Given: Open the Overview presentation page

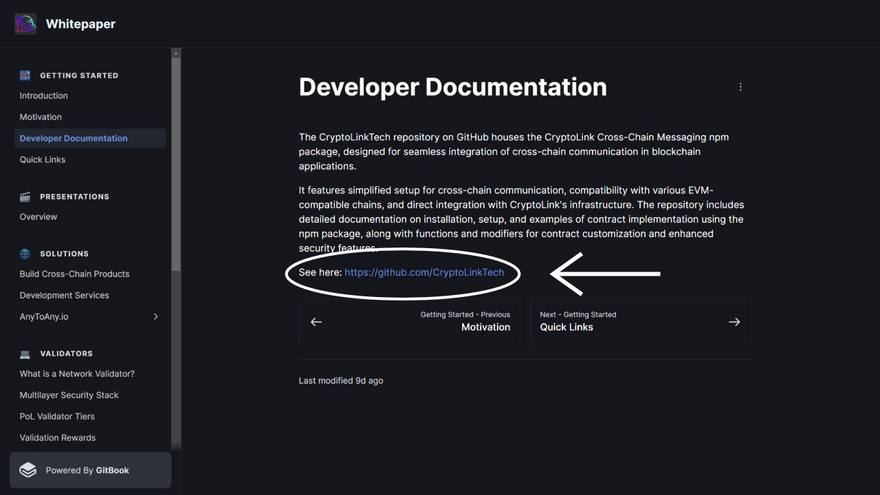Looking at the screenshot, I should [x=39, y=217].
